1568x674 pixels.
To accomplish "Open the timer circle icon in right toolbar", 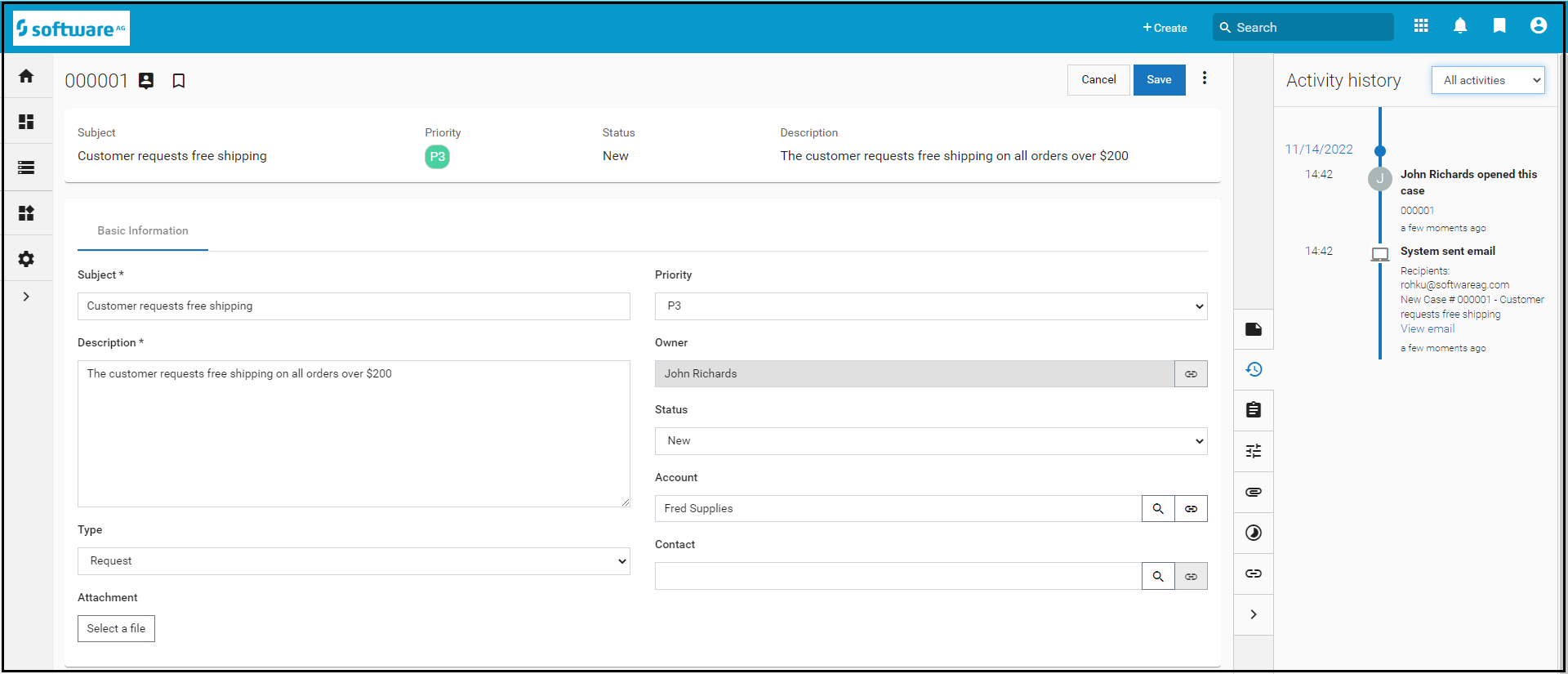I will click(x=1254, y=533).
